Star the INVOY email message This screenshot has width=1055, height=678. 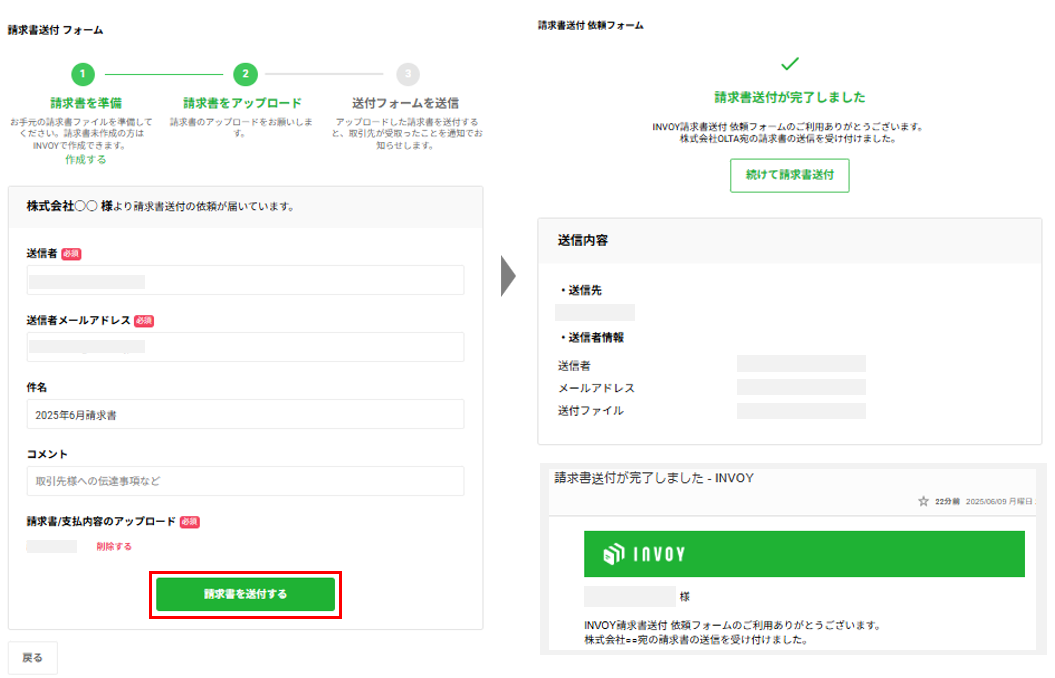[923, 501]
